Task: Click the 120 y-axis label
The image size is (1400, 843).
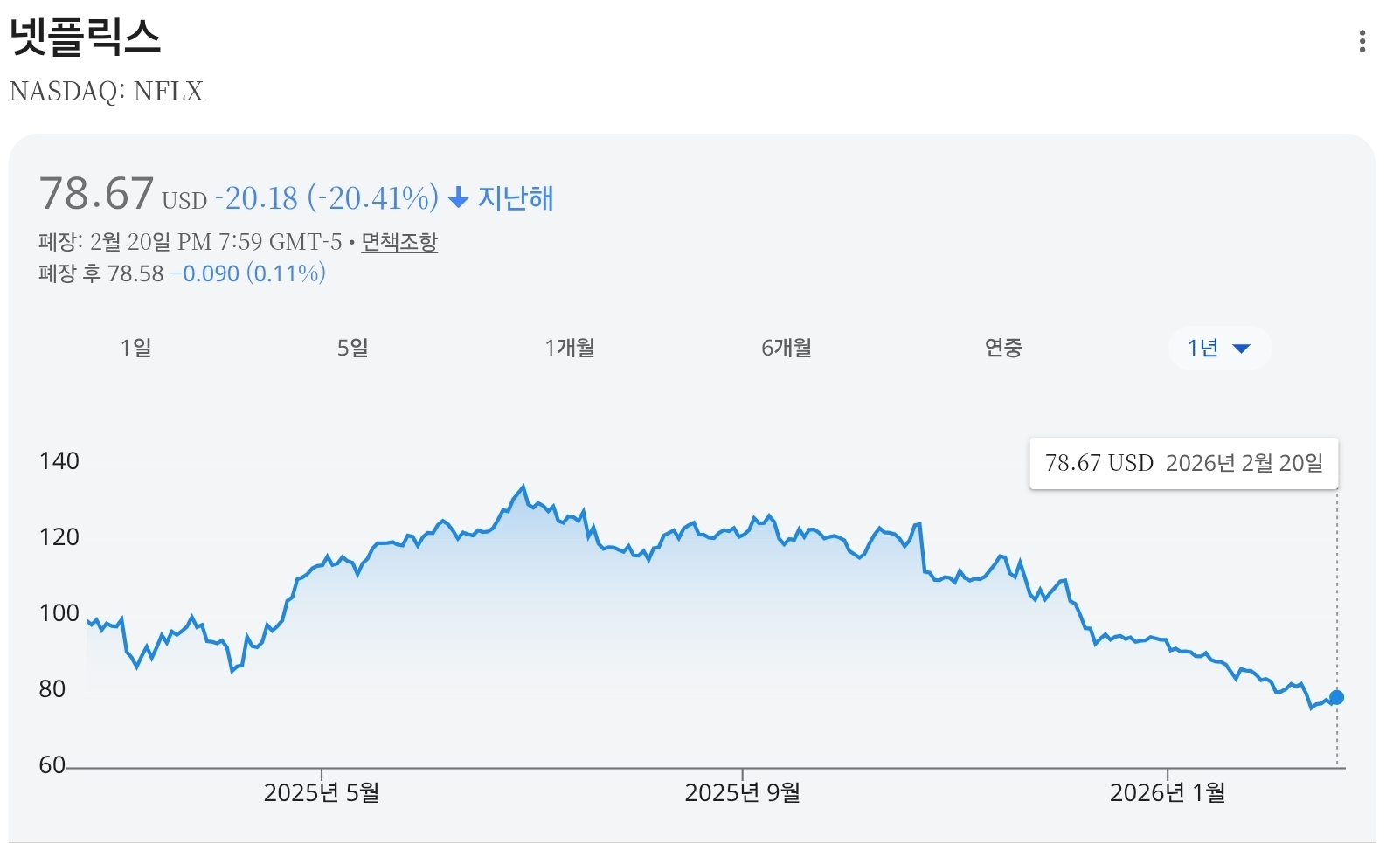Action: tap(59, 537)
